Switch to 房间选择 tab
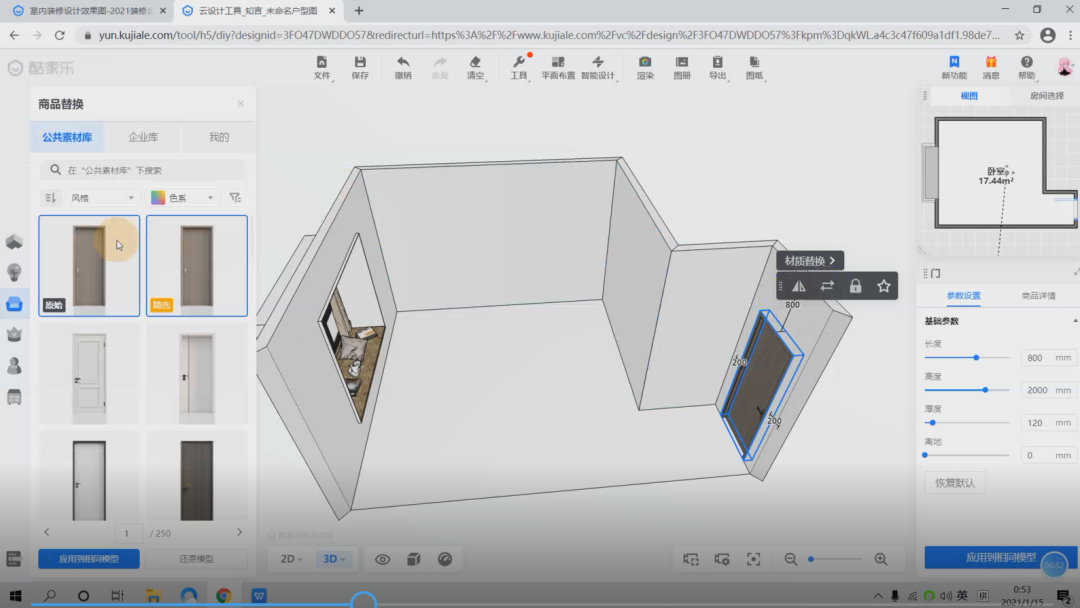The height and width of the screenshot is (608, 1080). click(1046, 96)
